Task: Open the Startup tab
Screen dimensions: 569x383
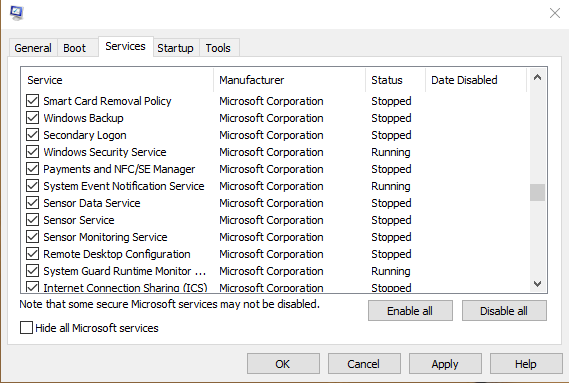Action: pos(175,48)
